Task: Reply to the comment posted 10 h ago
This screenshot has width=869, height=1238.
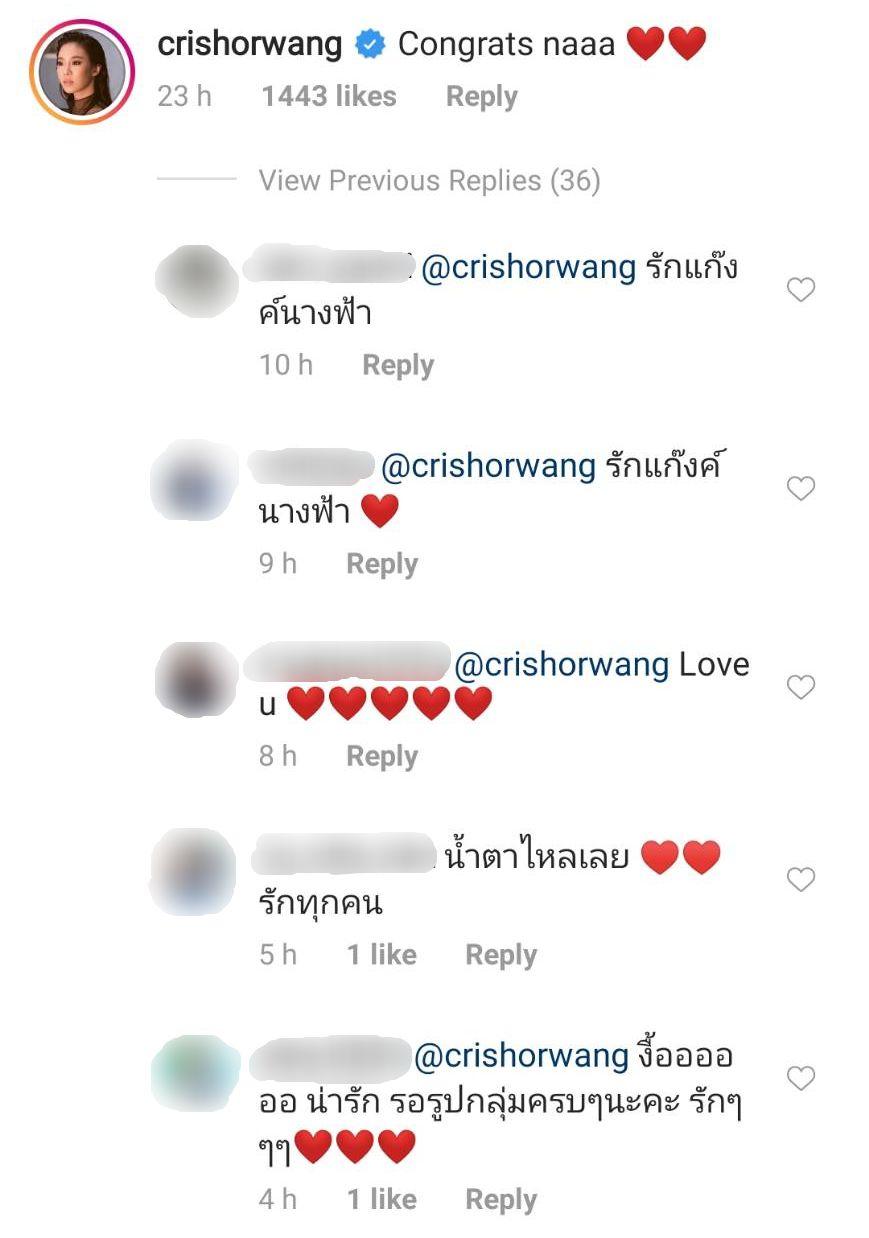Action: (398, 366)
